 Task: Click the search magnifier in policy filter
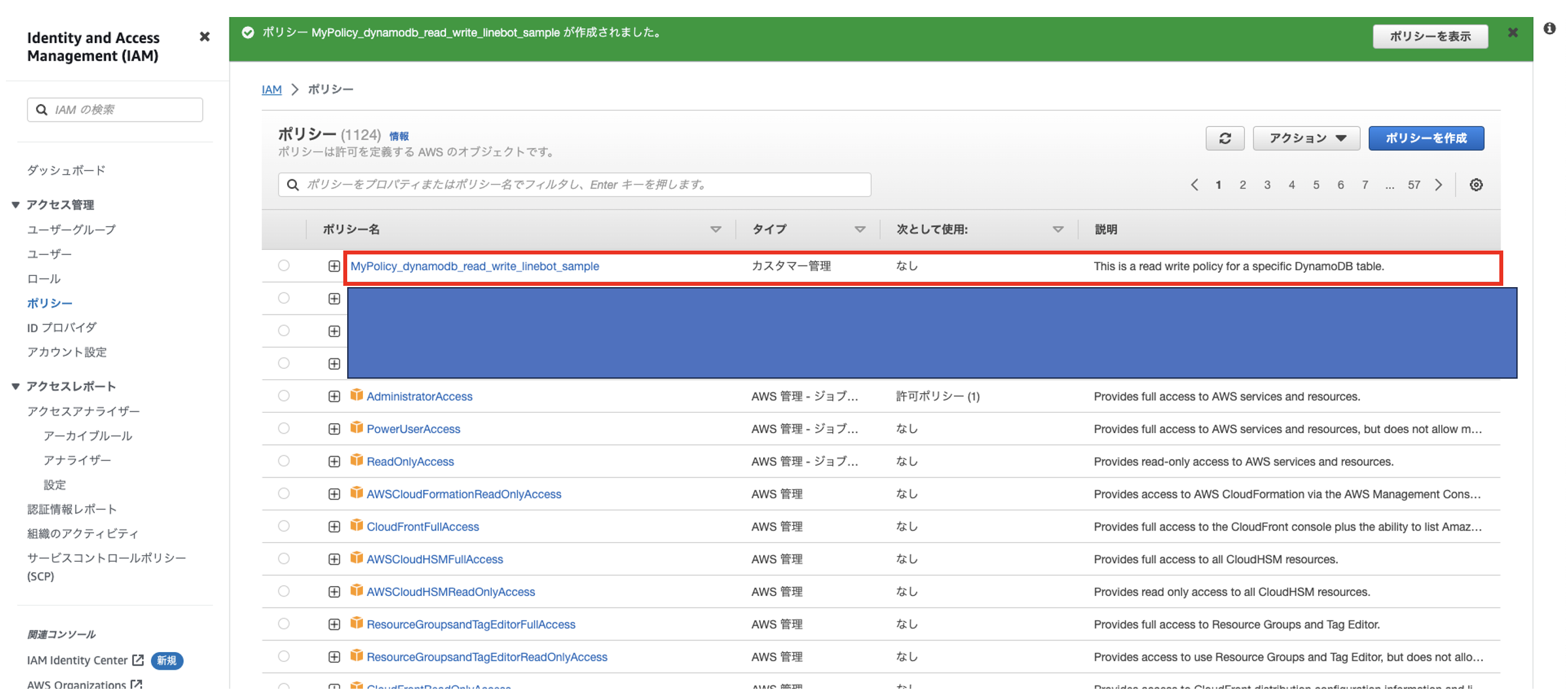tap(293, 184)
